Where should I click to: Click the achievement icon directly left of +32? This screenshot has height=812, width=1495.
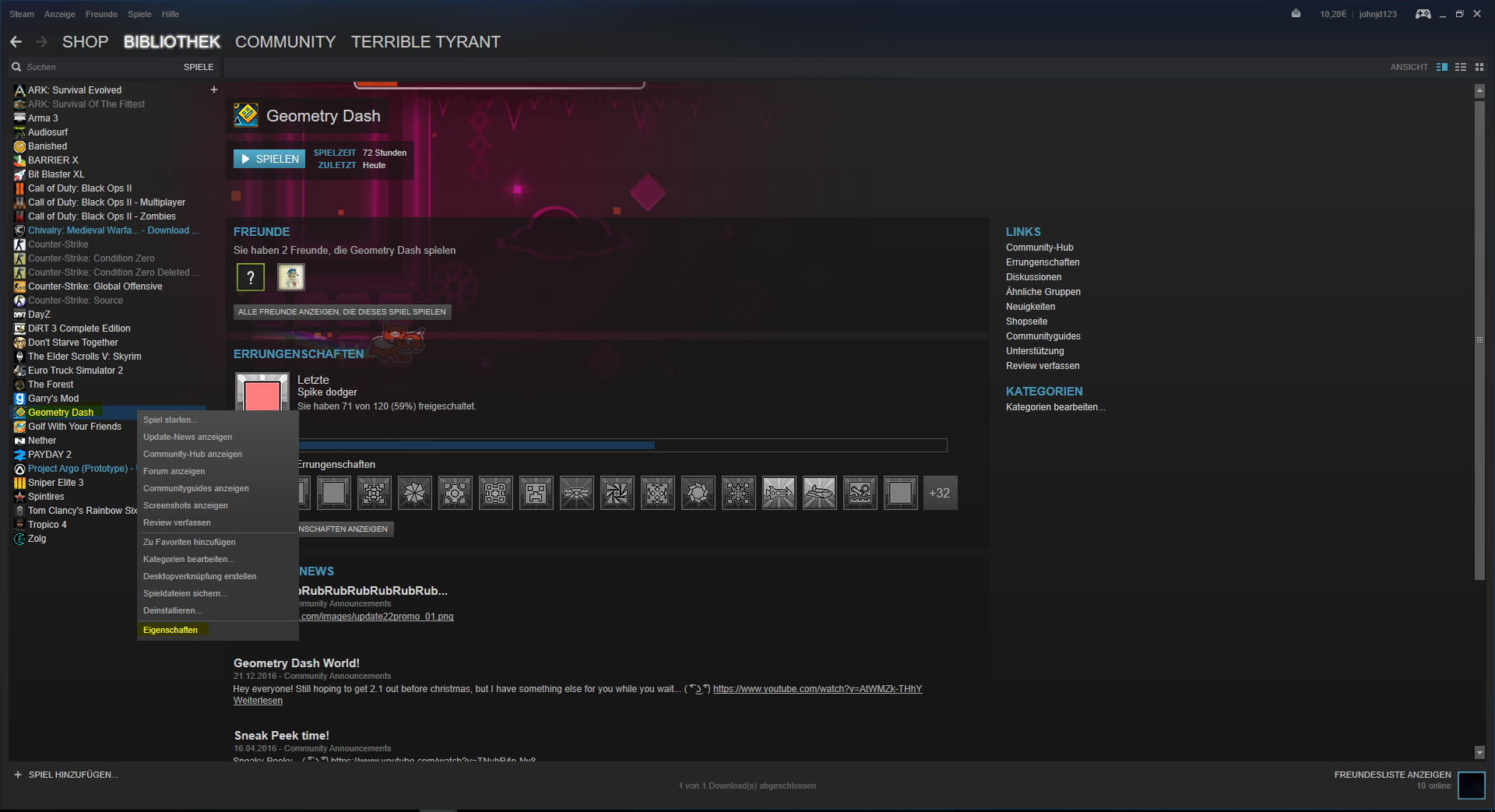(900, 493)
